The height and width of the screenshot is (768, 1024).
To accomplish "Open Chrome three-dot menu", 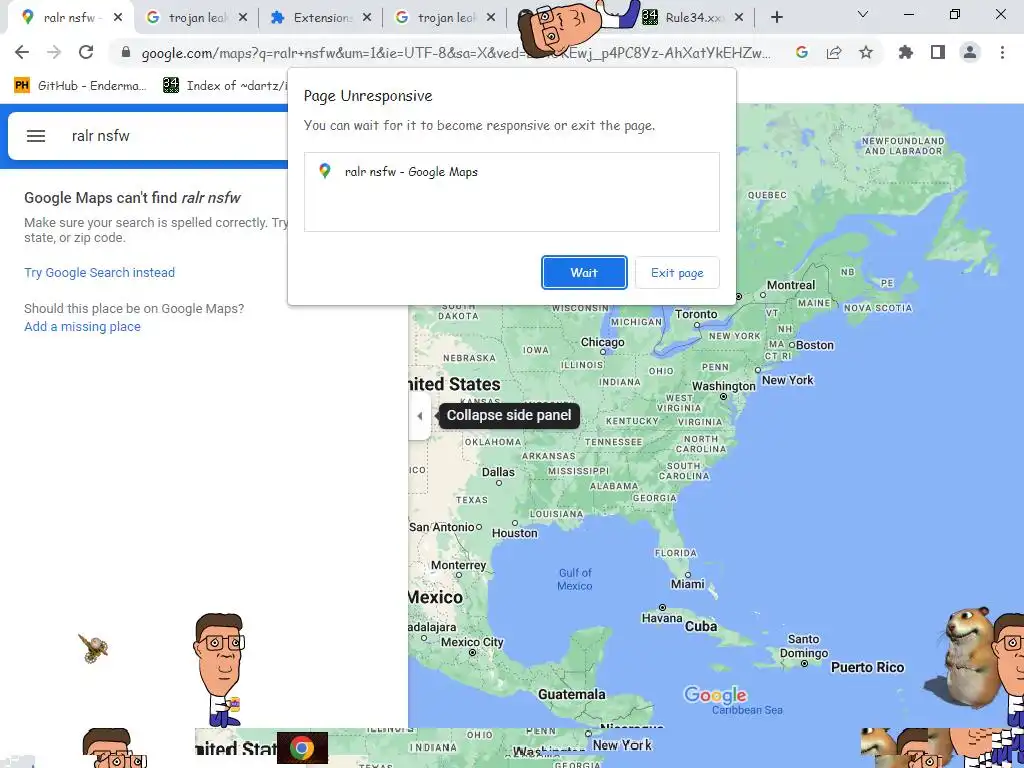I will [x=1002, y=52].
